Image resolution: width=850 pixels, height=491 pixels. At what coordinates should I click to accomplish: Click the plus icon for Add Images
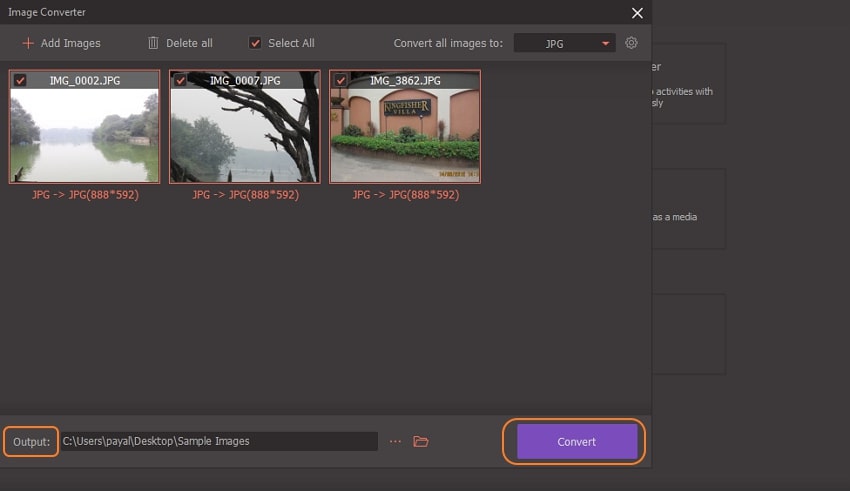(x=28, y=43)
